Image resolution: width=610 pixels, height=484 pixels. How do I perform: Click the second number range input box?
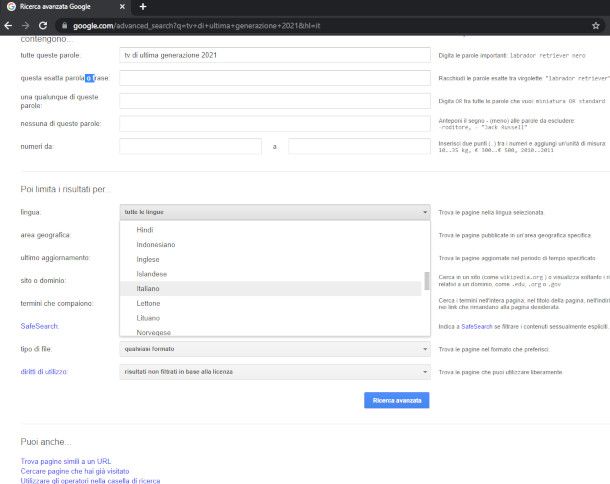359,146
